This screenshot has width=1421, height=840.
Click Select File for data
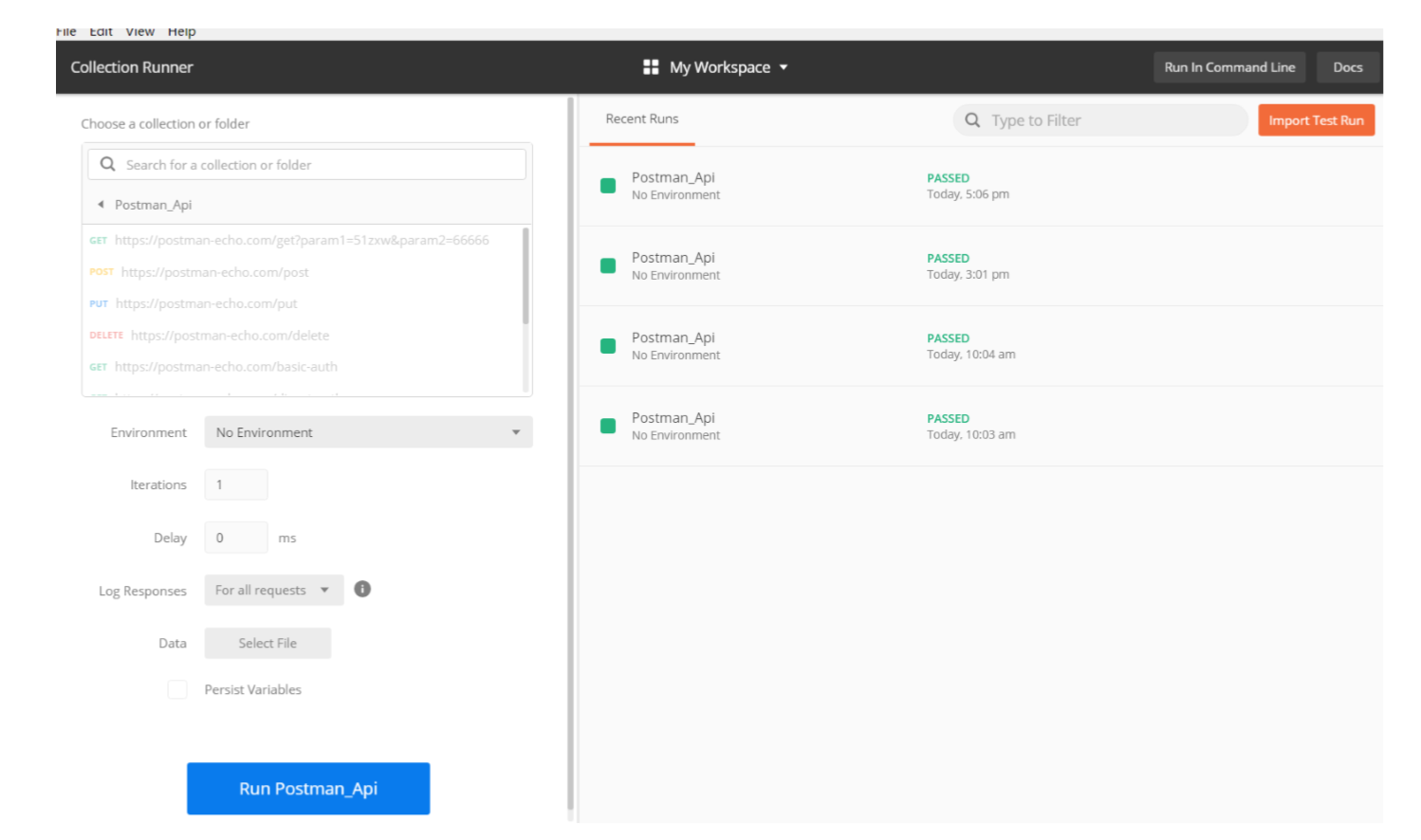pyautogui.click(x=268, y=644)
